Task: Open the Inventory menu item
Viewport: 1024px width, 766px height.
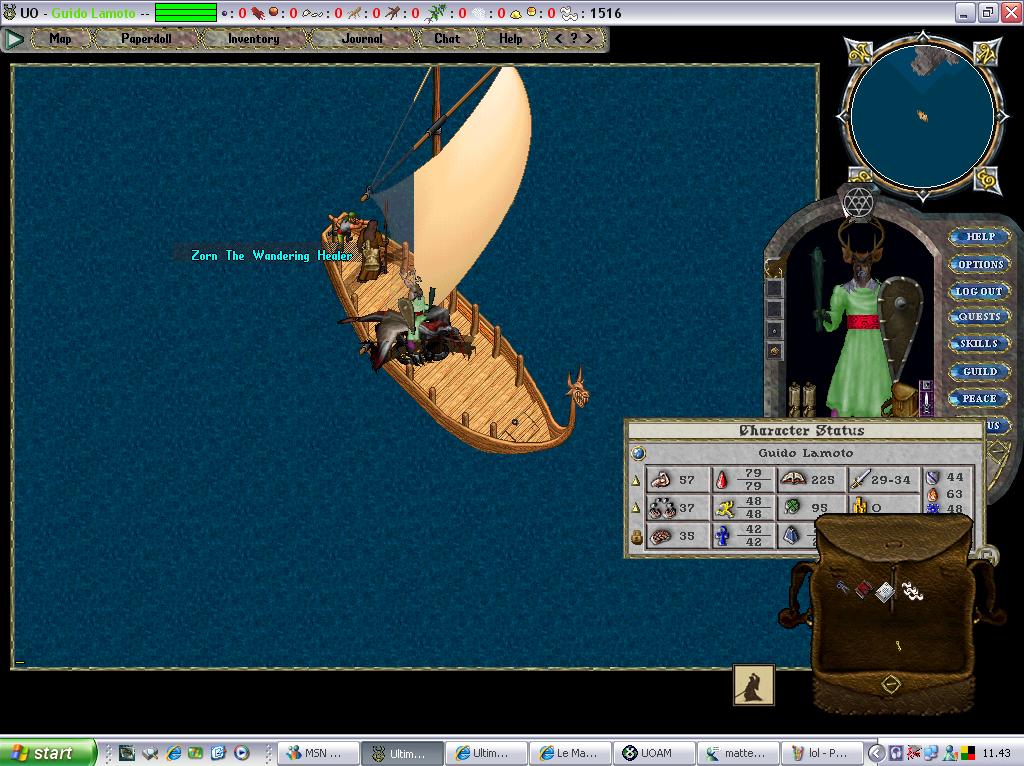Action: (253, 39)
